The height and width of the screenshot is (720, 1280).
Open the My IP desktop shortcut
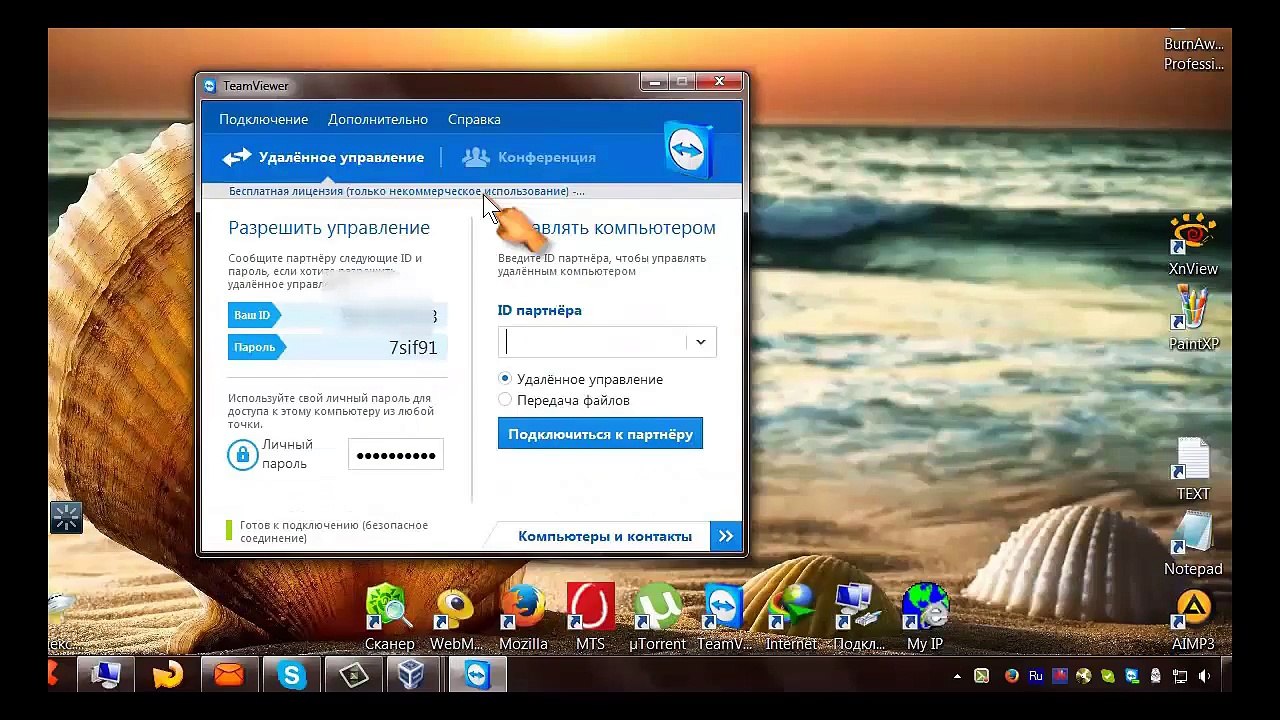(x=925, y=617)
